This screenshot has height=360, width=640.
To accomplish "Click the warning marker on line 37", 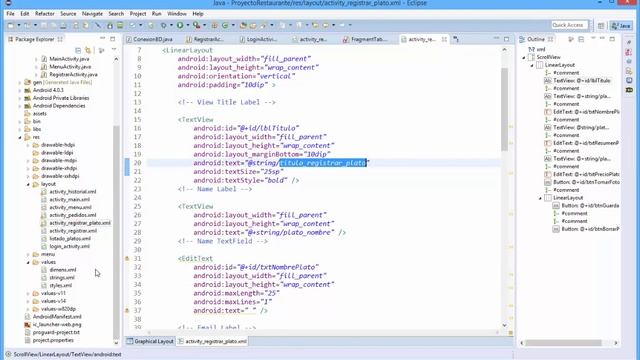I will pyautogui.click(x=127, y=311).
